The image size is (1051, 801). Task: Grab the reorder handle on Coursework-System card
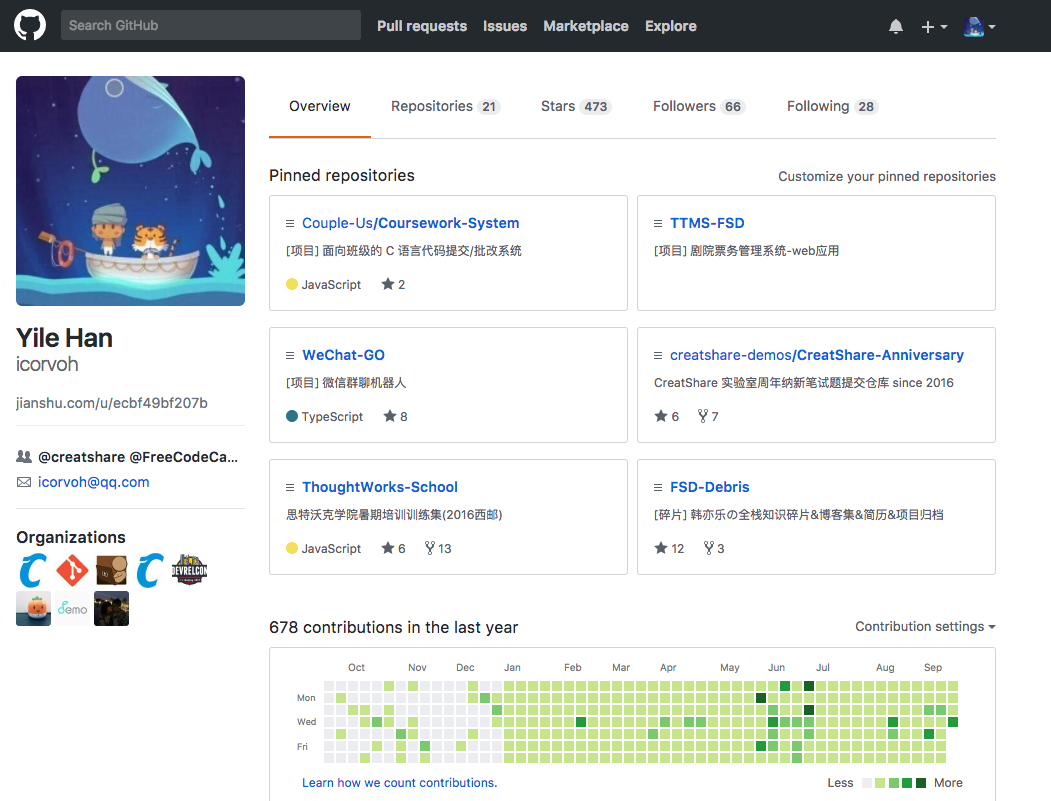click(290, 223)
